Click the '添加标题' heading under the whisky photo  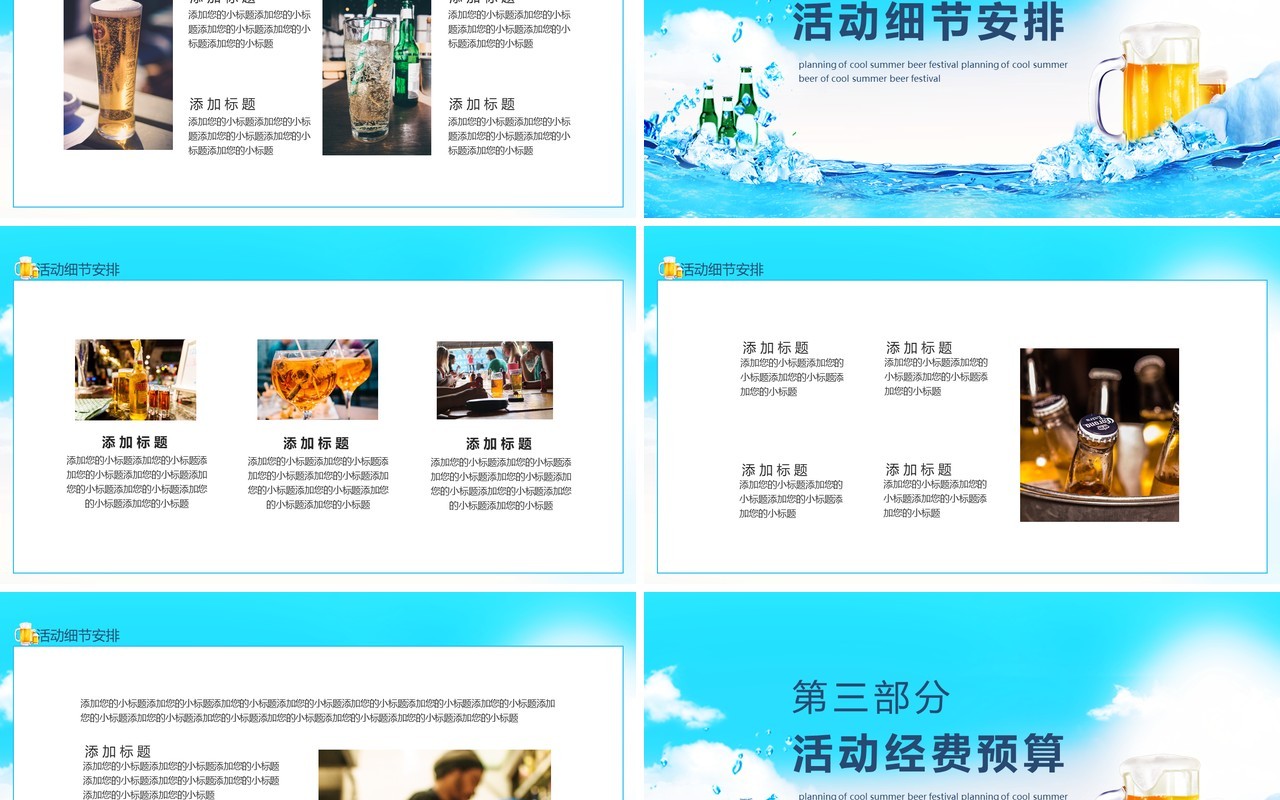(x=135, y=443)
